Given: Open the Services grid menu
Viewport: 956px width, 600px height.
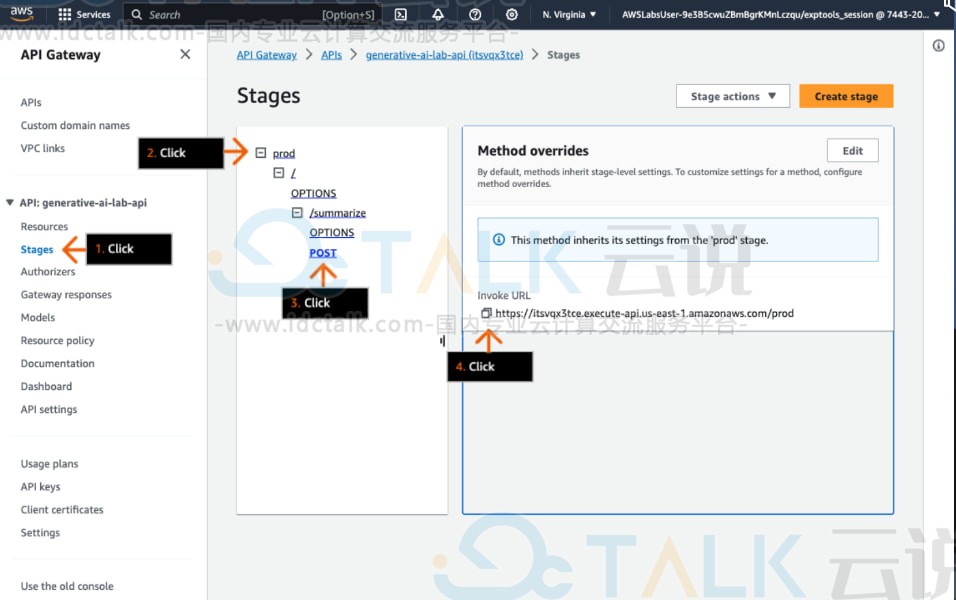Looking at the screenshot, I should (84, 15).
